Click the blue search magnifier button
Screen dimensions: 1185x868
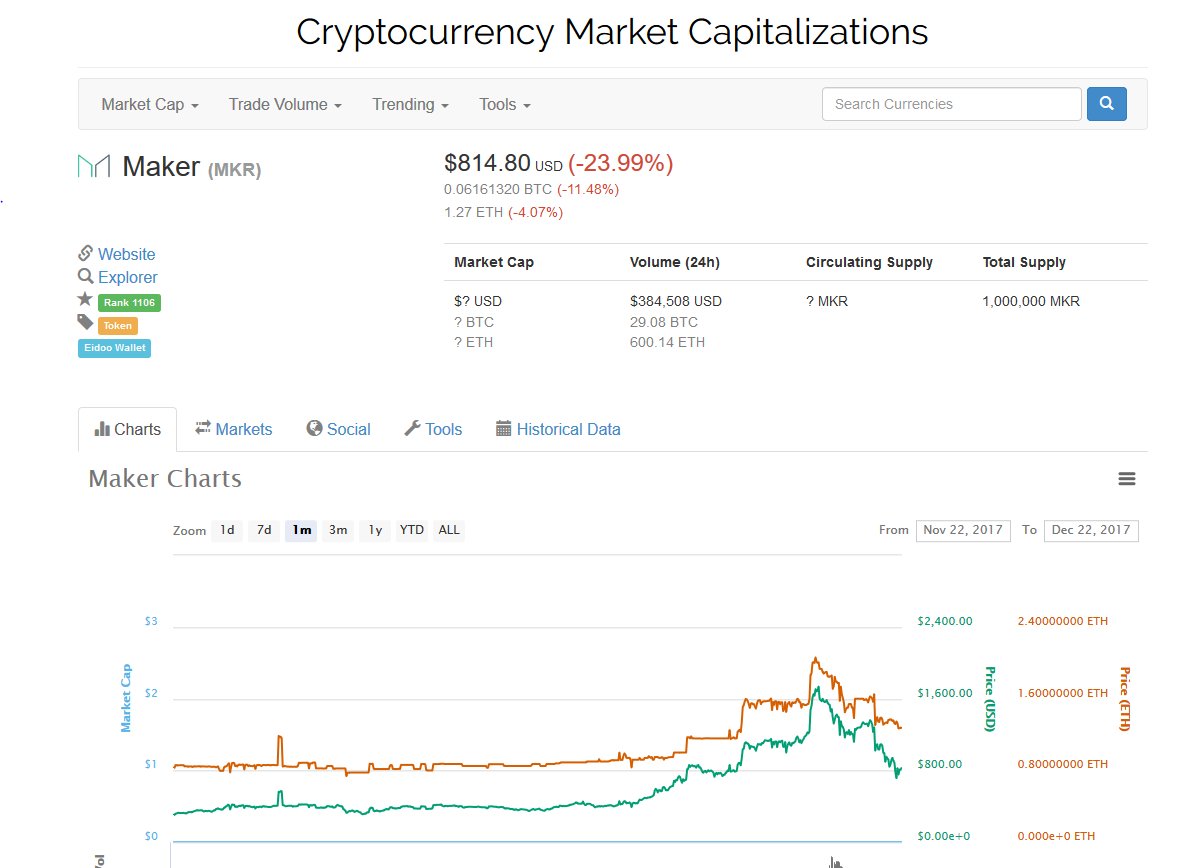pos(1106,103)
